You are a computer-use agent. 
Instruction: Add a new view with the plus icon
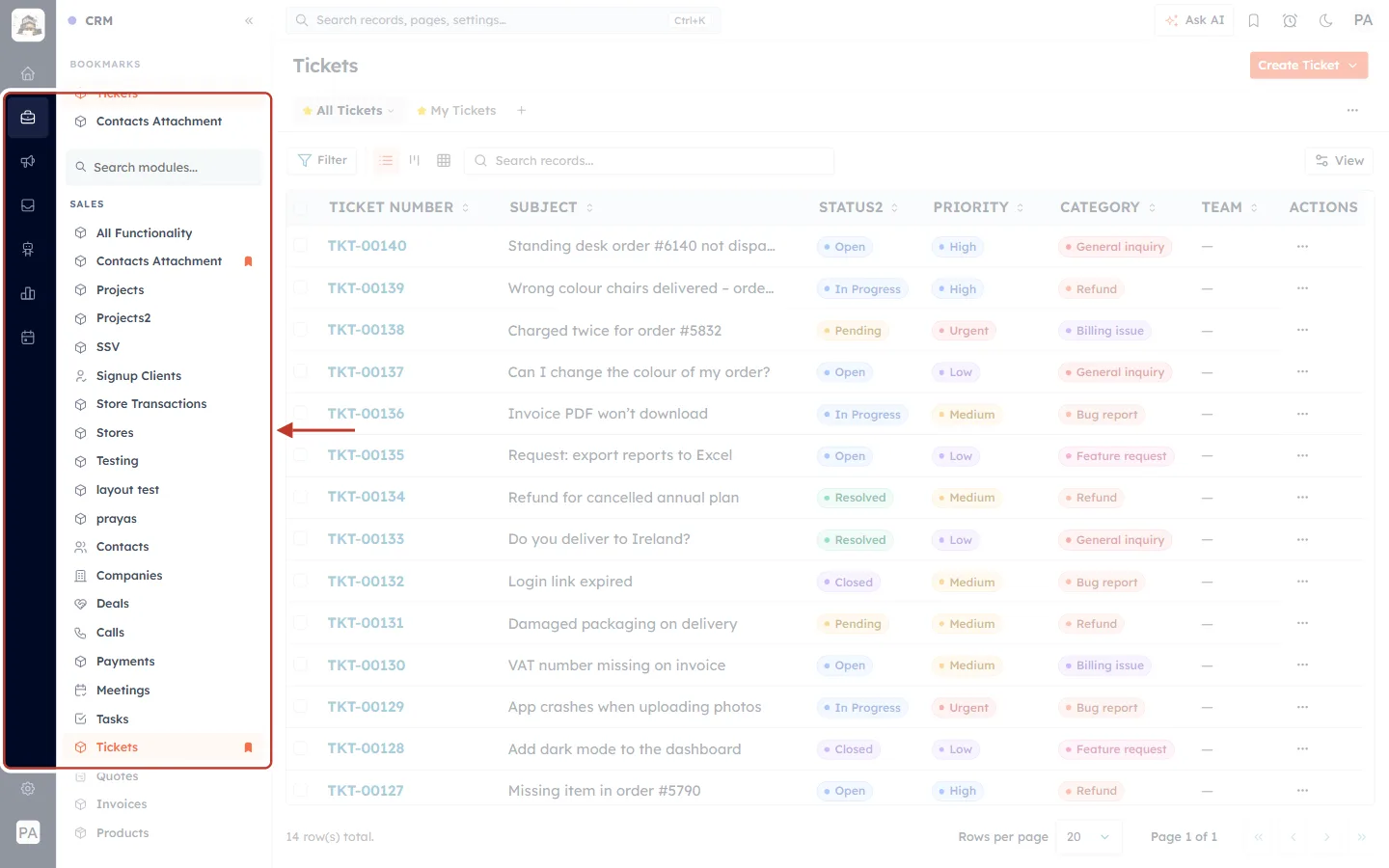tap(521, 110)
